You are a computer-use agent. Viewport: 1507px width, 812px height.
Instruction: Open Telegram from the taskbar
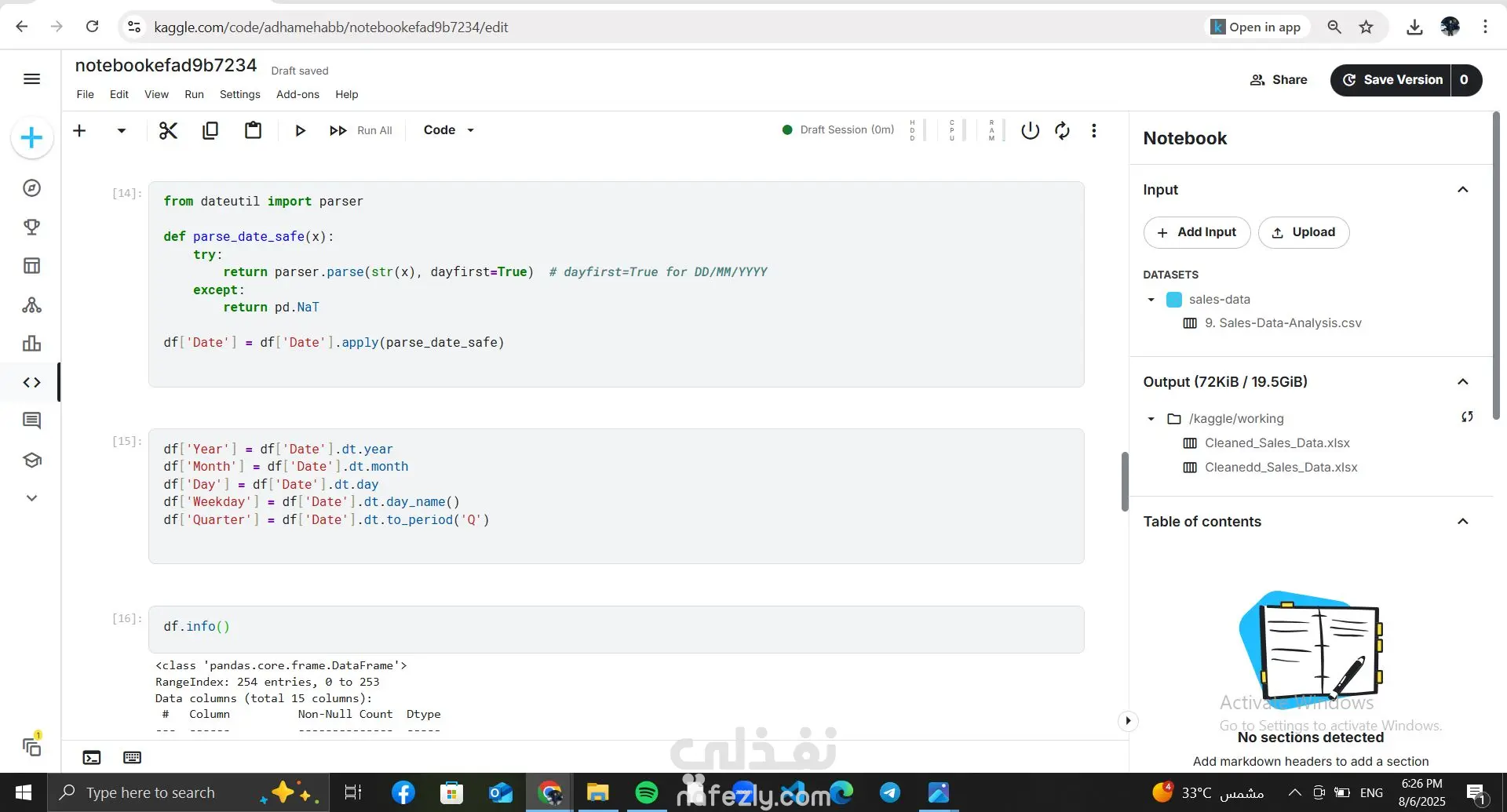tap(890, 792)
